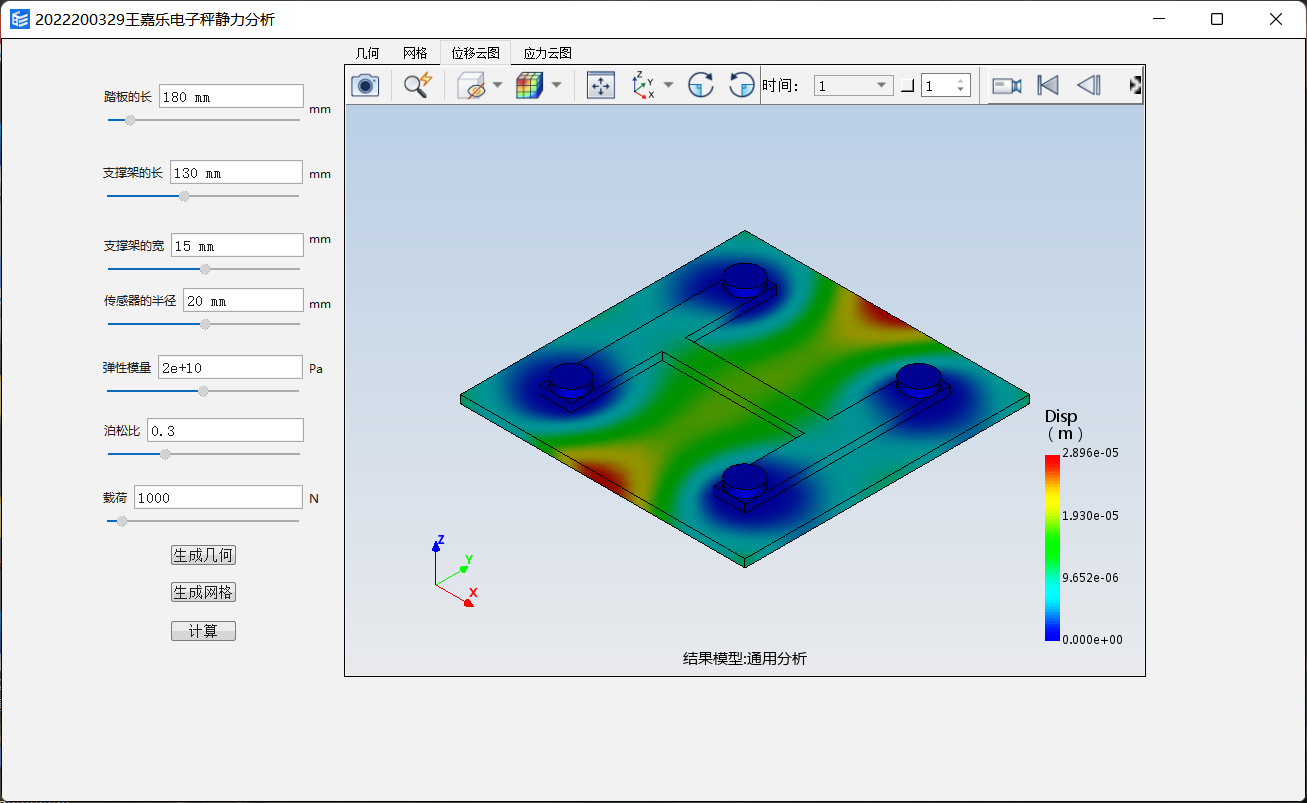Switch to the 几何 tab
Viewport: 1307px width, 803px height.
coord(368,53)
